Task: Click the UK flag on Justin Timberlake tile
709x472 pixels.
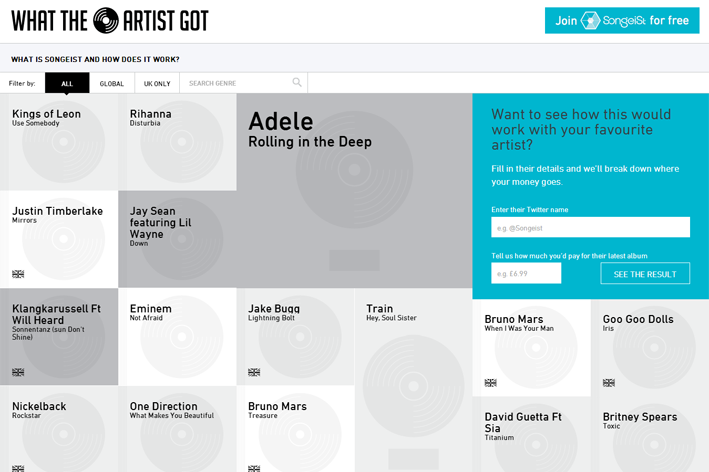Action: [x=18, y=274]
